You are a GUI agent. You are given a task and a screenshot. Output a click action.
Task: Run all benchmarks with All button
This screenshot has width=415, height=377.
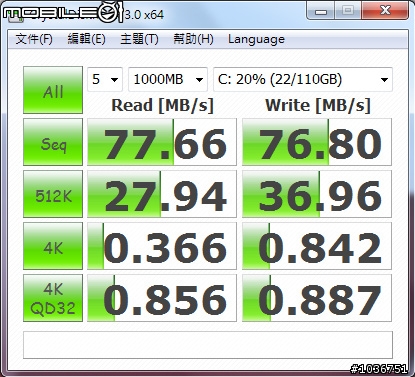[x=53, y=90]
